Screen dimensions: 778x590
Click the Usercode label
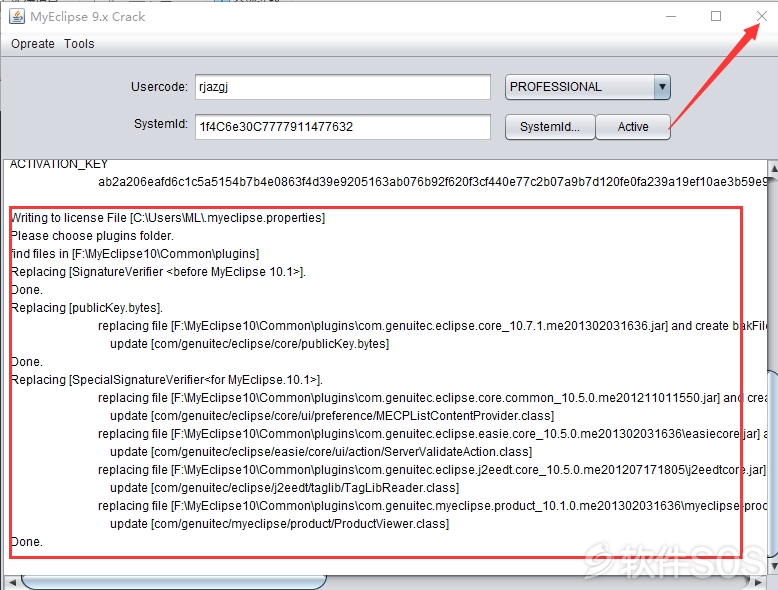[159, 87]
